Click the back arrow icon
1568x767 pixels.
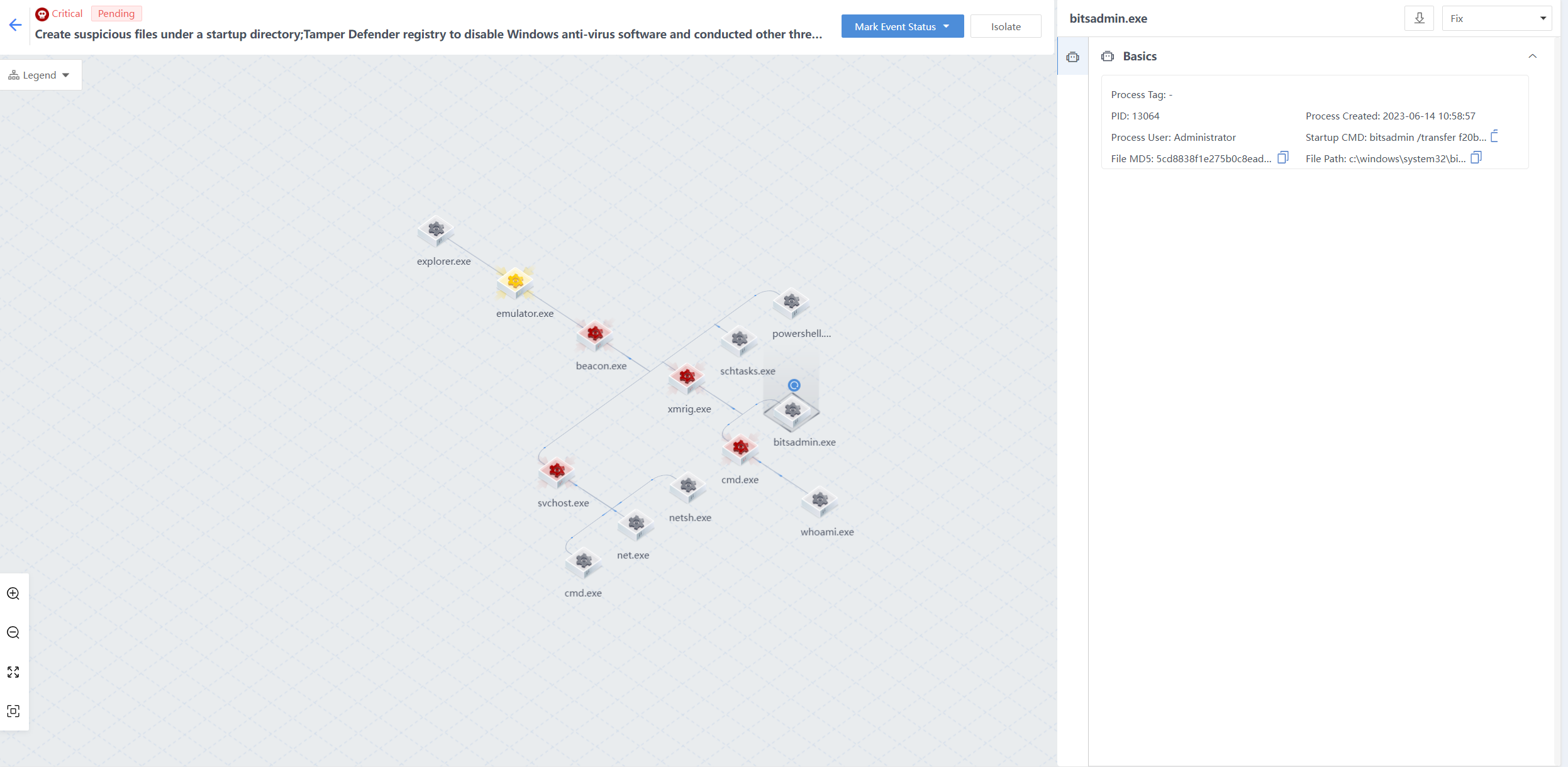[16, 25]
